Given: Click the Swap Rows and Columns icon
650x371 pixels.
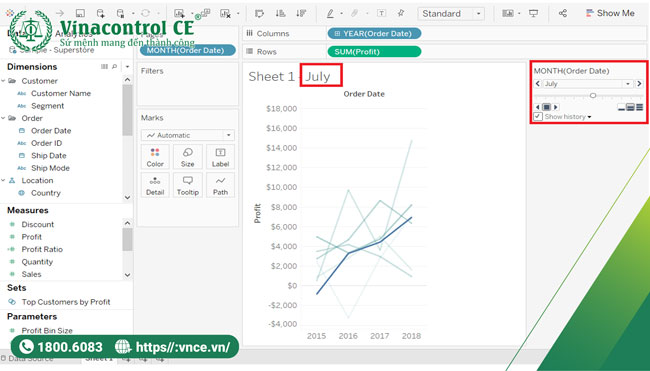Looking at the screenshot, I should [x=260, y=13].
